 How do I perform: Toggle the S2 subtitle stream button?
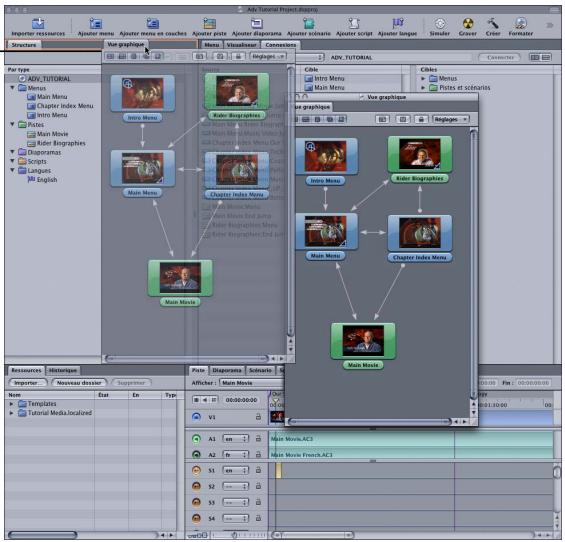tap(196, 486)
